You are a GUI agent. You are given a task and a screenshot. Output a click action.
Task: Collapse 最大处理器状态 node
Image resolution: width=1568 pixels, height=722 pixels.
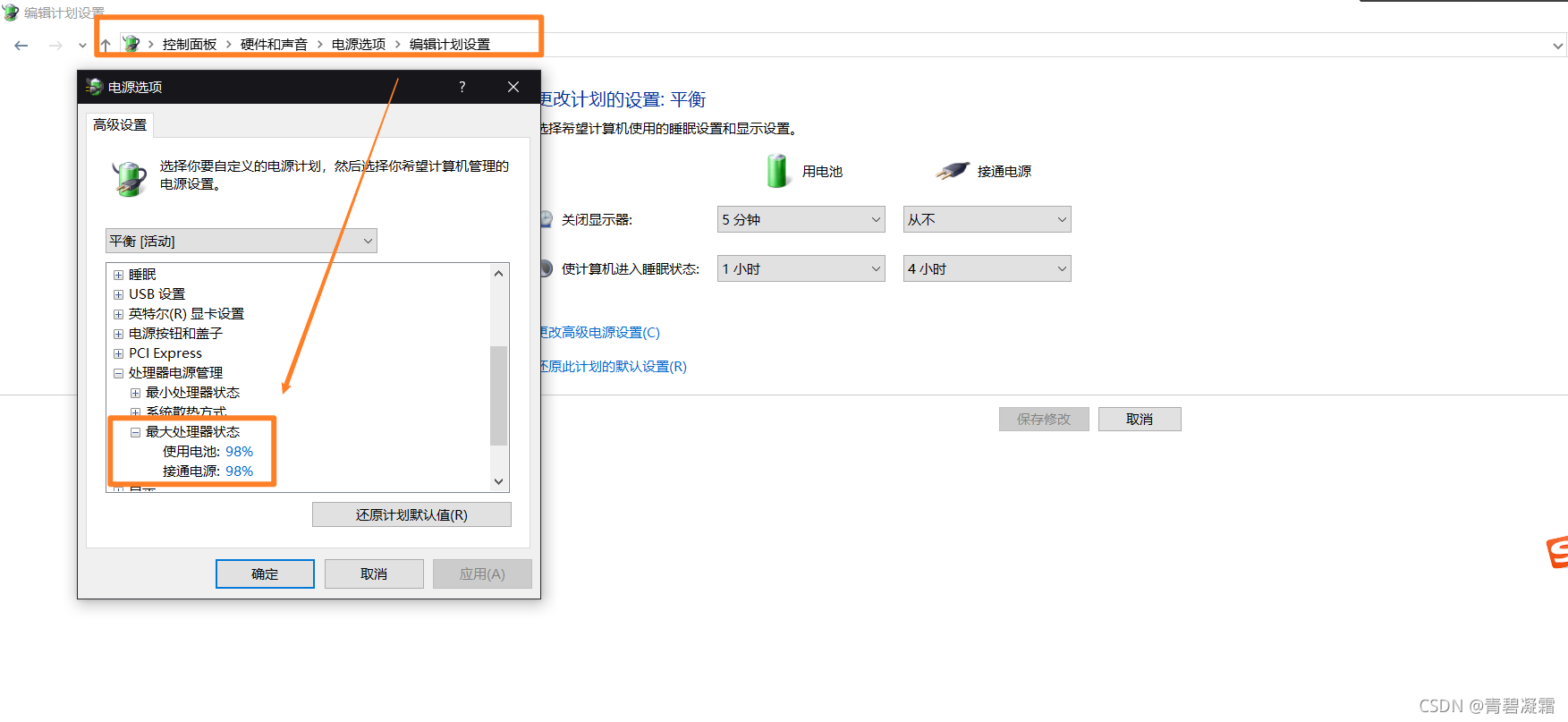point(135,432)
